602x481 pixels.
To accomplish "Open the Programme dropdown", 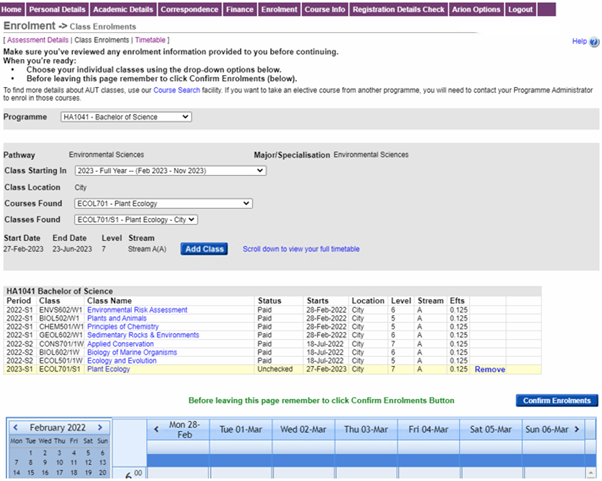I will tap(124, 117).
